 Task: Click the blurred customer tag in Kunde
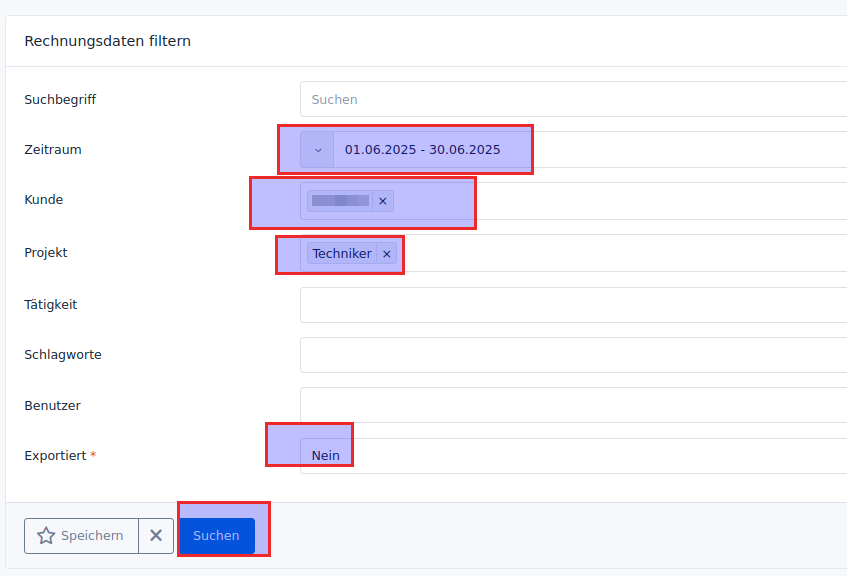tap(340, 201)
